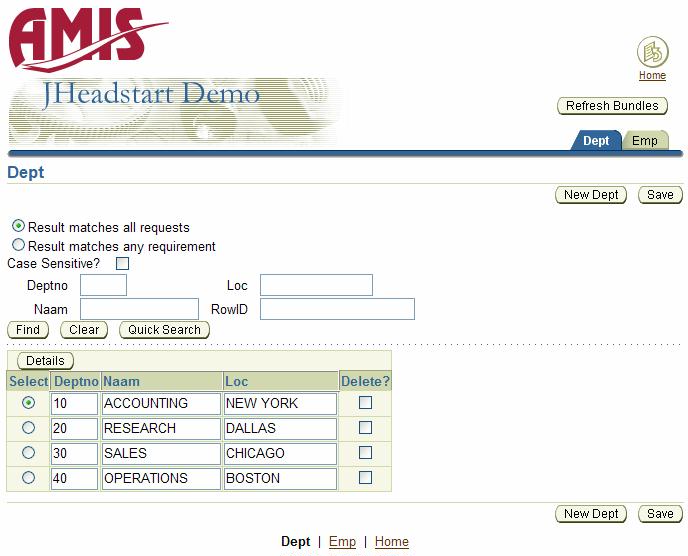Edit the Deptno field containing 30

(x=74, y=454)
